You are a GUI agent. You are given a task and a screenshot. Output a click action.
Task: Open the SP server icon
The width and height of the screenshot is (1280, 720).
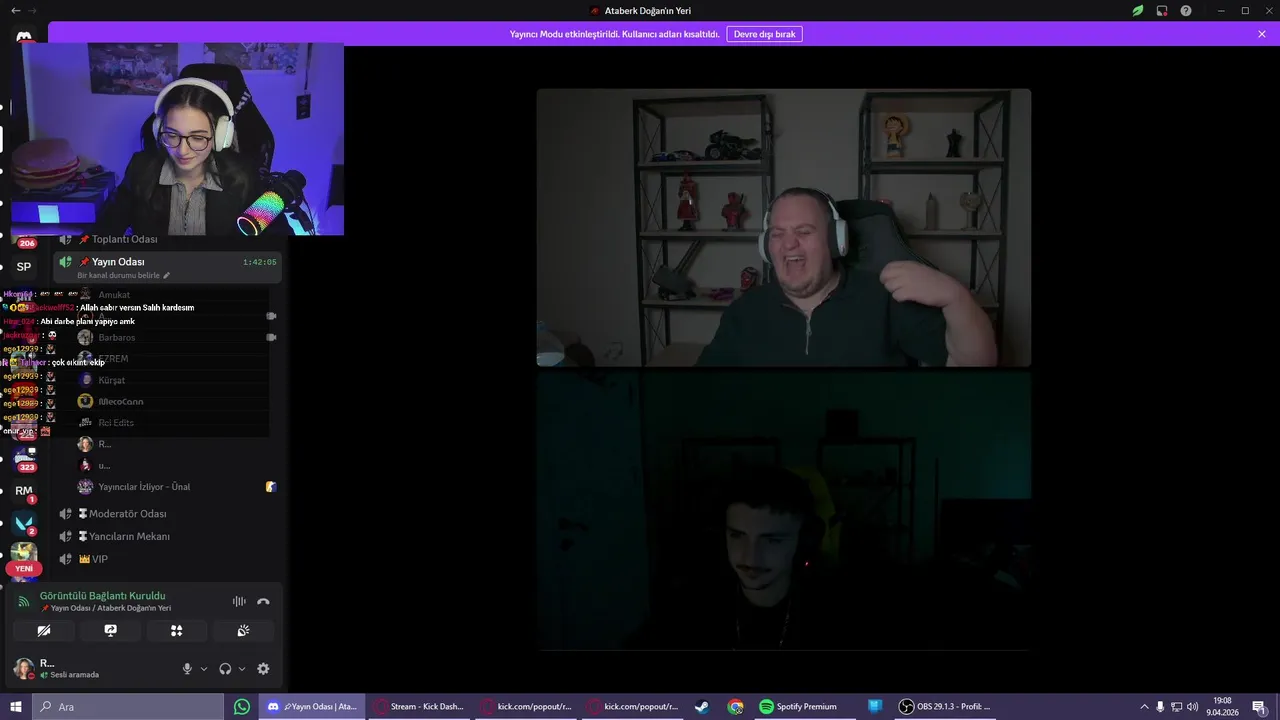click(24, 267)
